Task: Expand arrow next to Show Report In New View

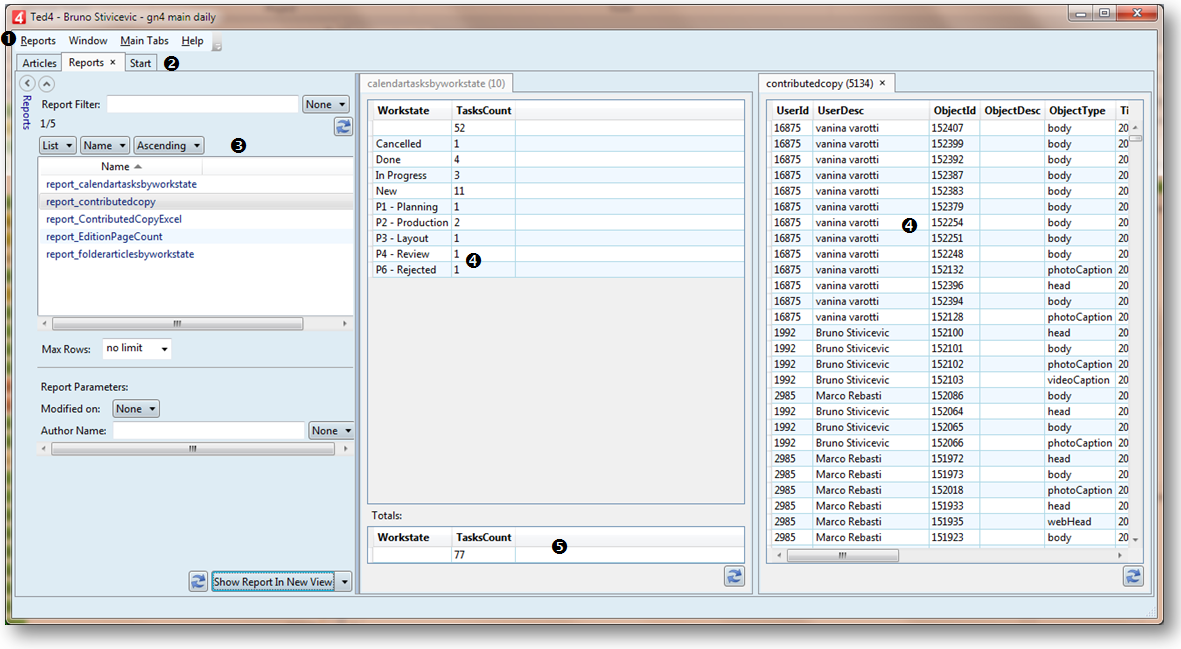Action: (x=344, y=582)
